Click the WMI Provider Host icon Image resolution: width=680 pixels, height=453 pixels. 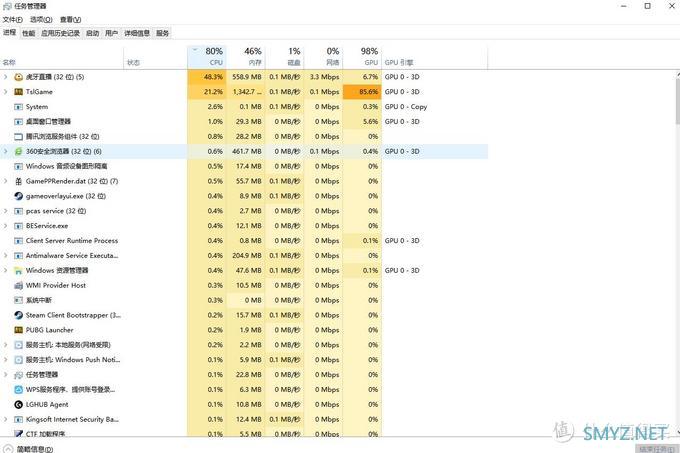[18, 285]
